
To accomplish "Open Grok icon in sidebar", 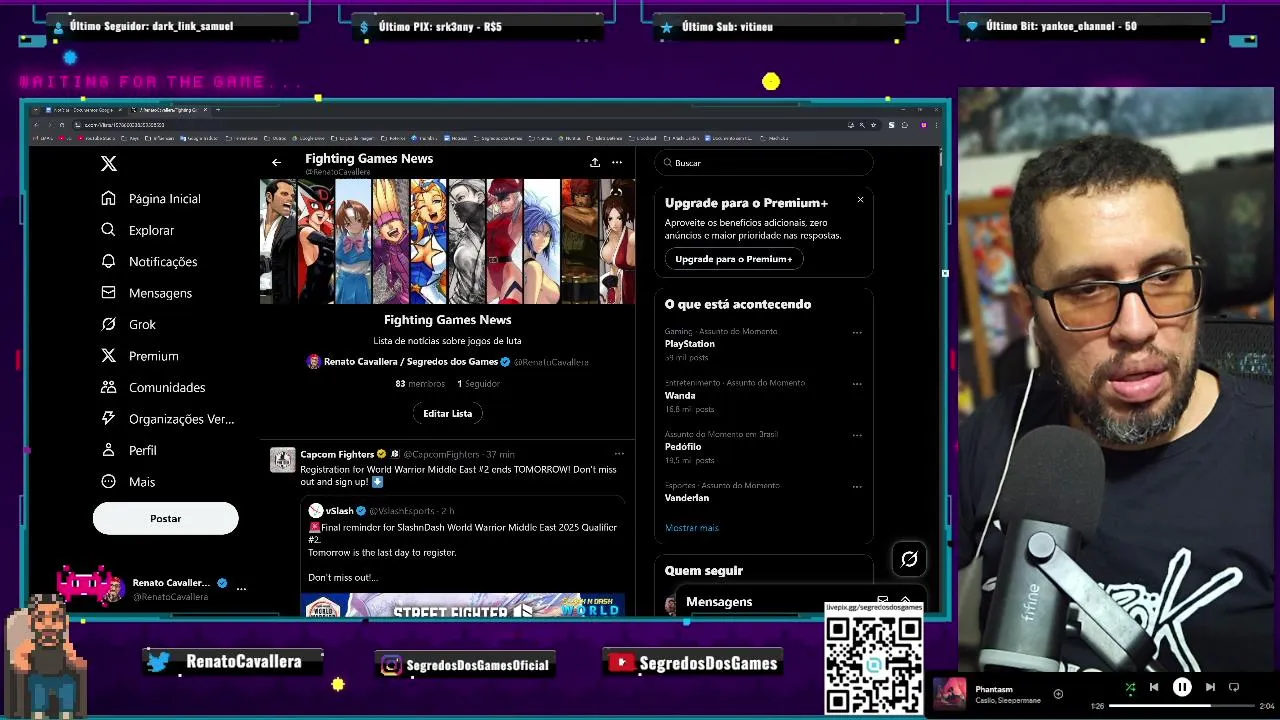I will pyautogui.click(x=108, y=324).
